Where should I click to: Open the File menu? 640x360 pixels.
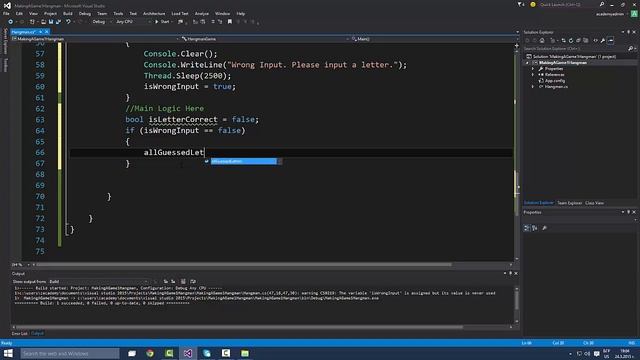point(6,13)
